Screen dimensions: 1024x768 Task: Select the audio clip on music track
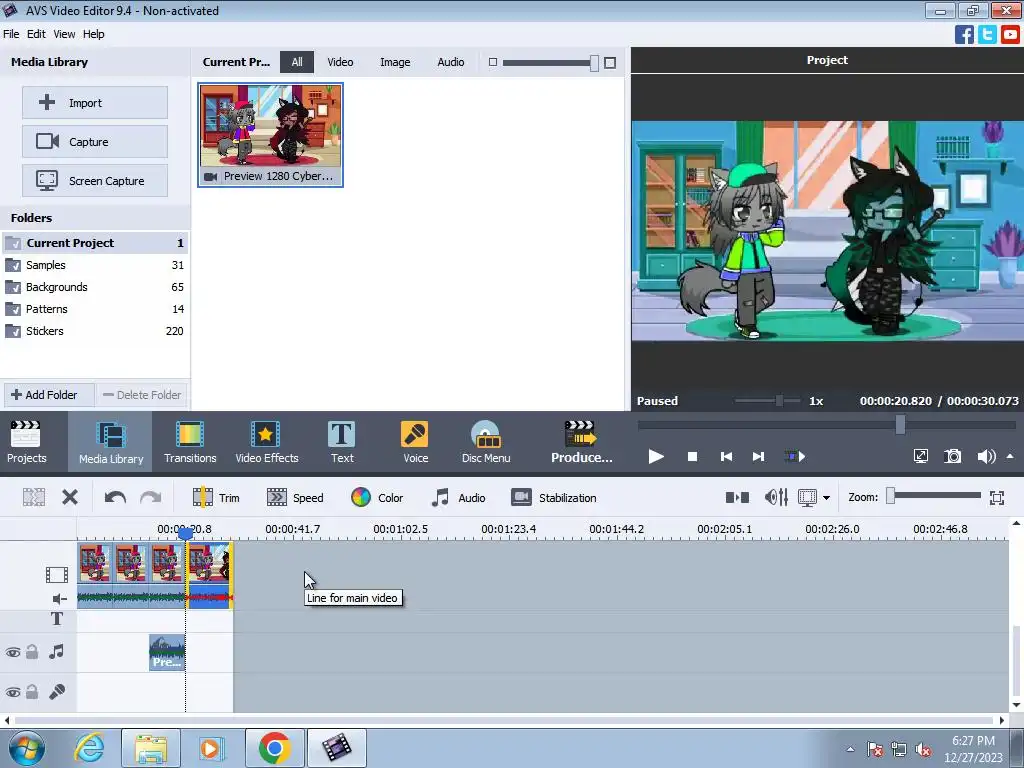167,652
